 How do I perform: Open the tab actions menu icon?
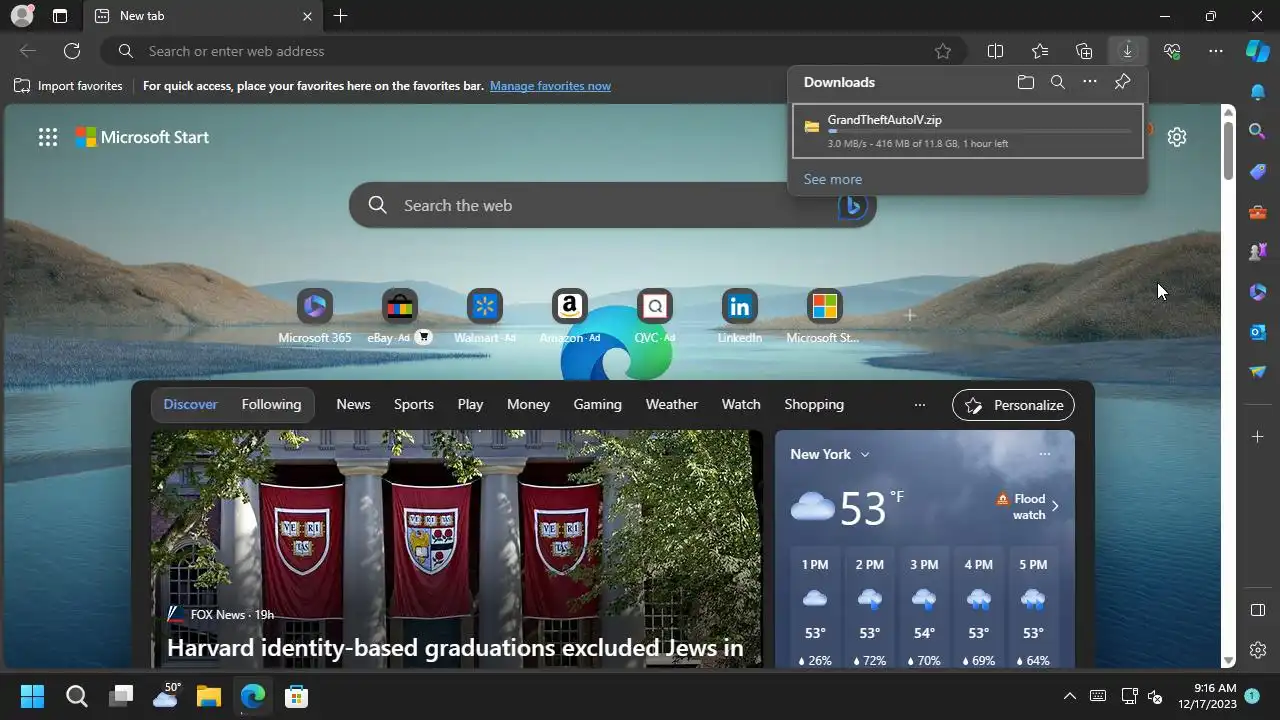pyautogui.click(x=60, y=16)
